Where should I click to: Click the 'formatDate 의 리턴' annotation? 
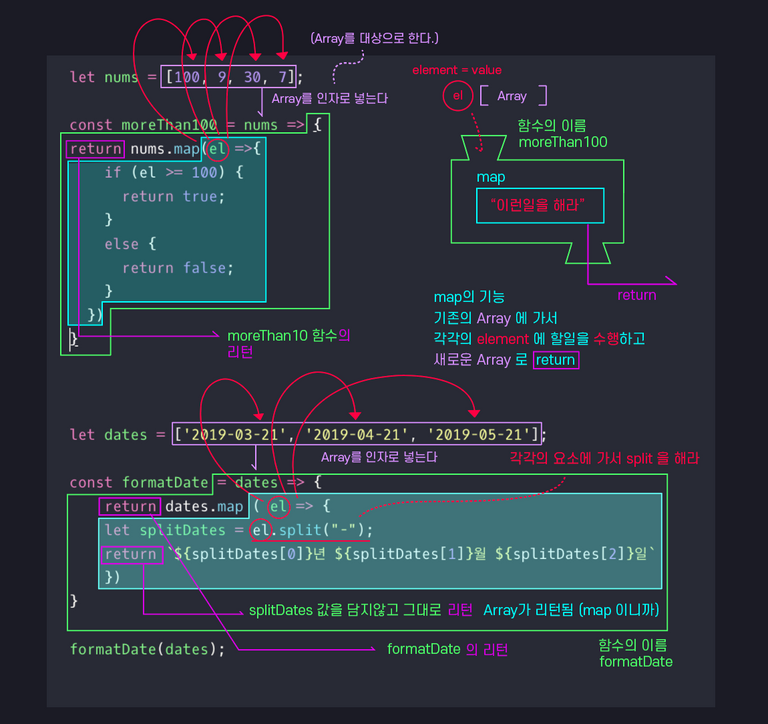[447, 650]
